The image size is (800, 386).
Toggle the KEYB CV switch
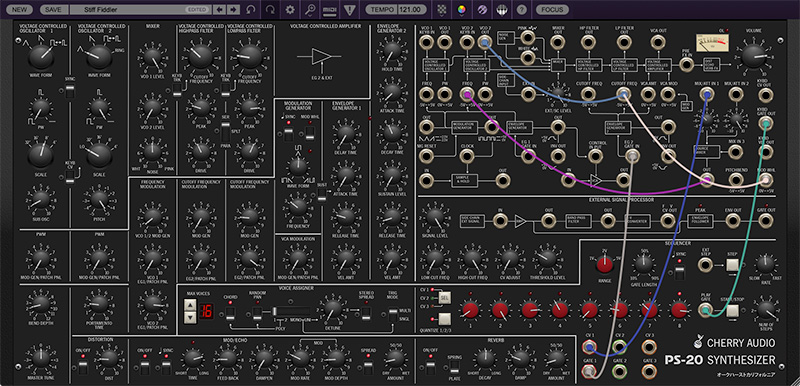click(70, 177)
